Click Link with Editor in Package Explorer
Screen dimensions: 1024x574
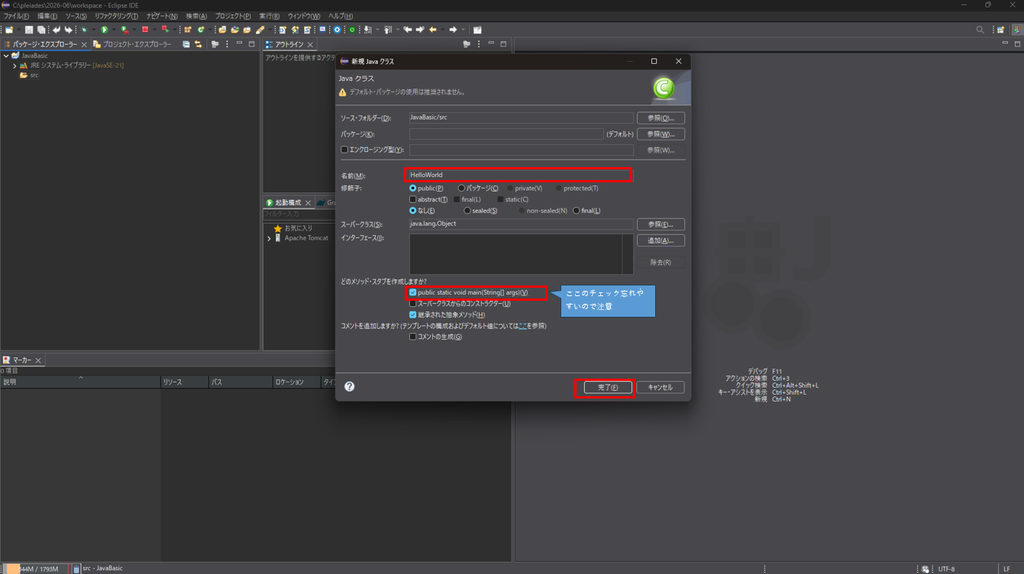pos(198,44)
